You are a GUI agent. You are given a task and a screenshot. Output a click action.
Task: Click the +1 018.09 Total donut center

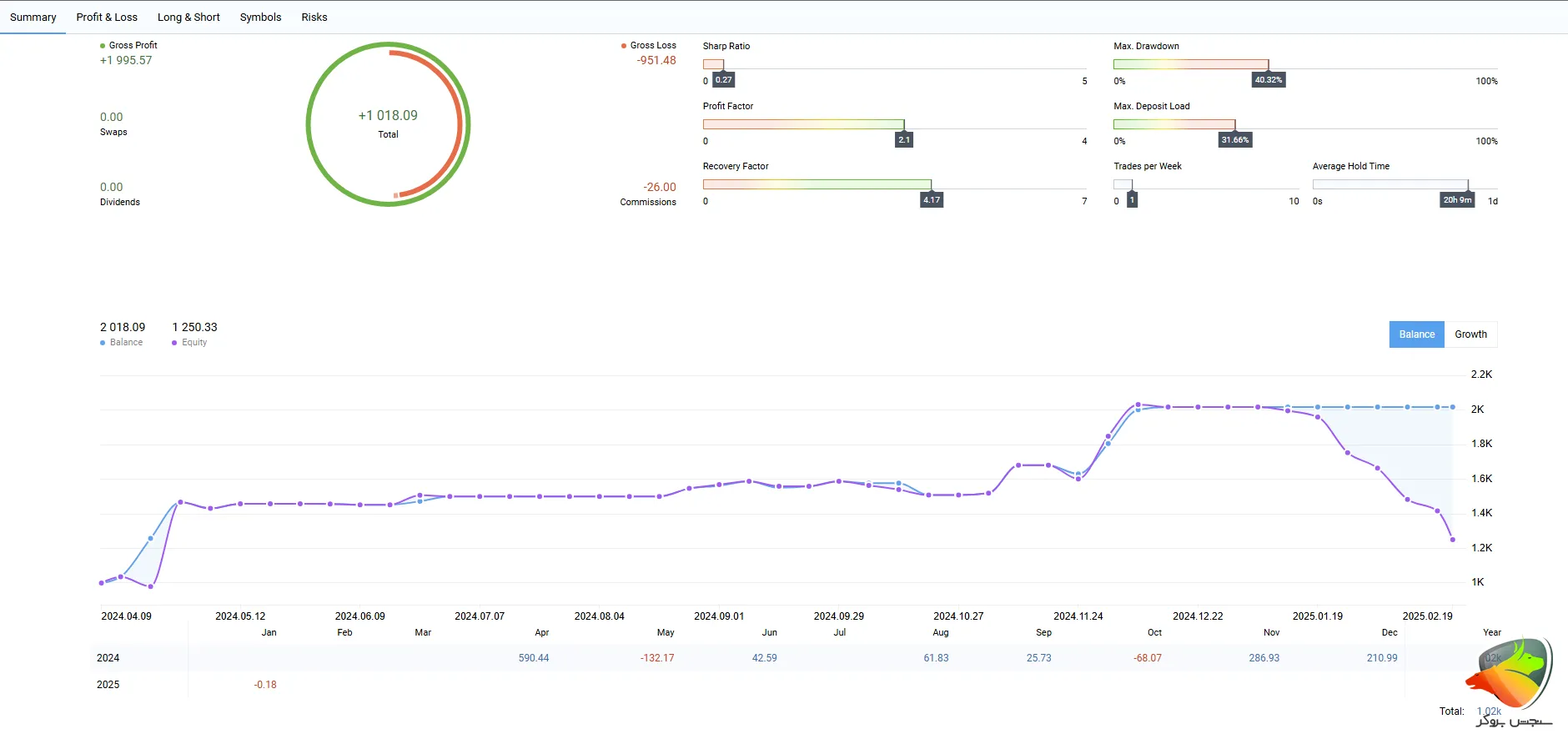pos(388,123)
